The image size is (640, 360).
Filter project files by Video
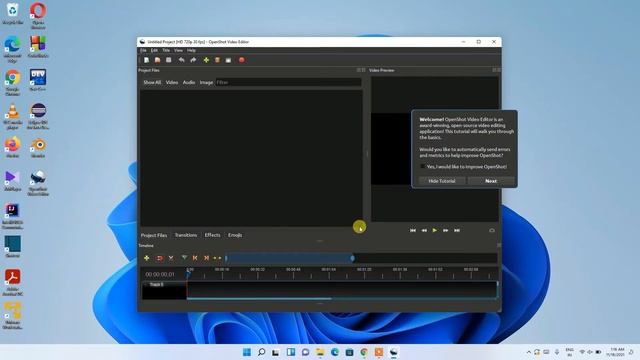[x=172, y=82]
